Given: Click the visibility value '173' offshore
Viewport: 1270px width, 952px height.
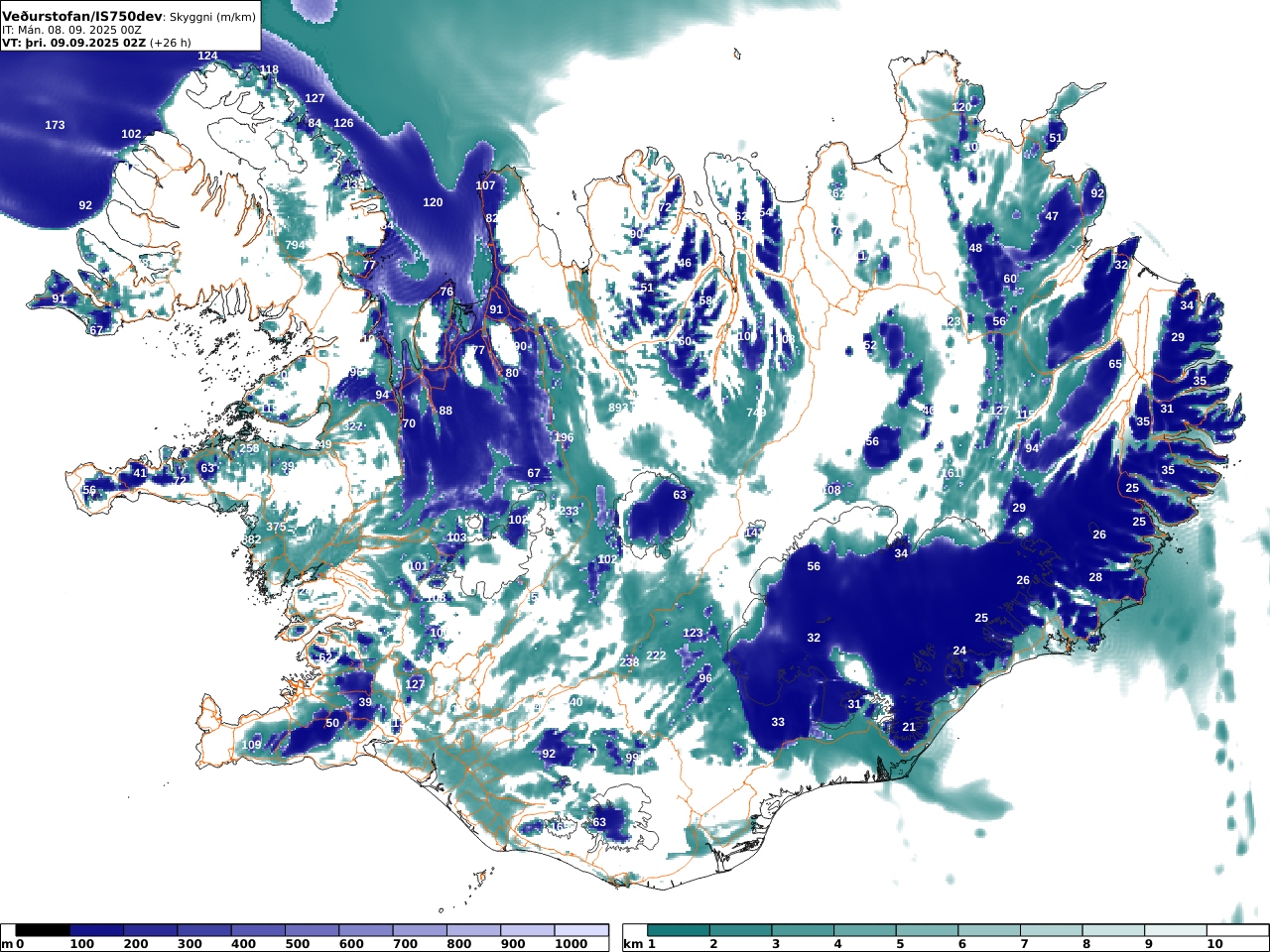Looking at the screenshot, I should click(x=55, y=125).
